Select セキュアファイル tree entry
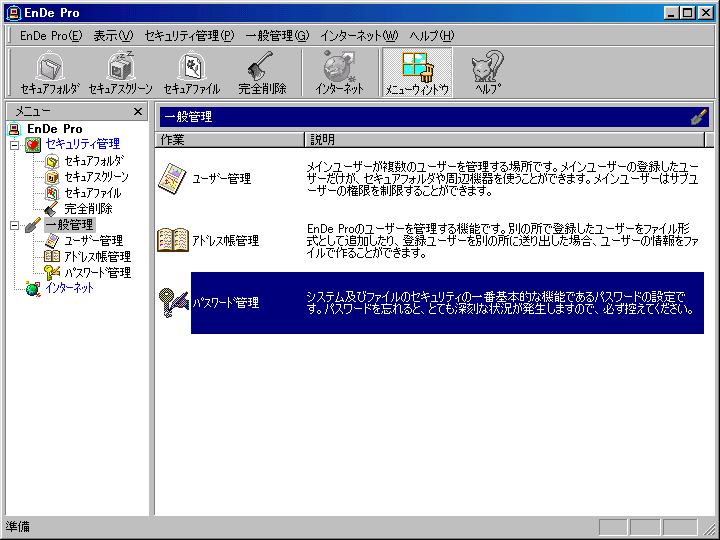The image size is (720, 540). (93, 193)
